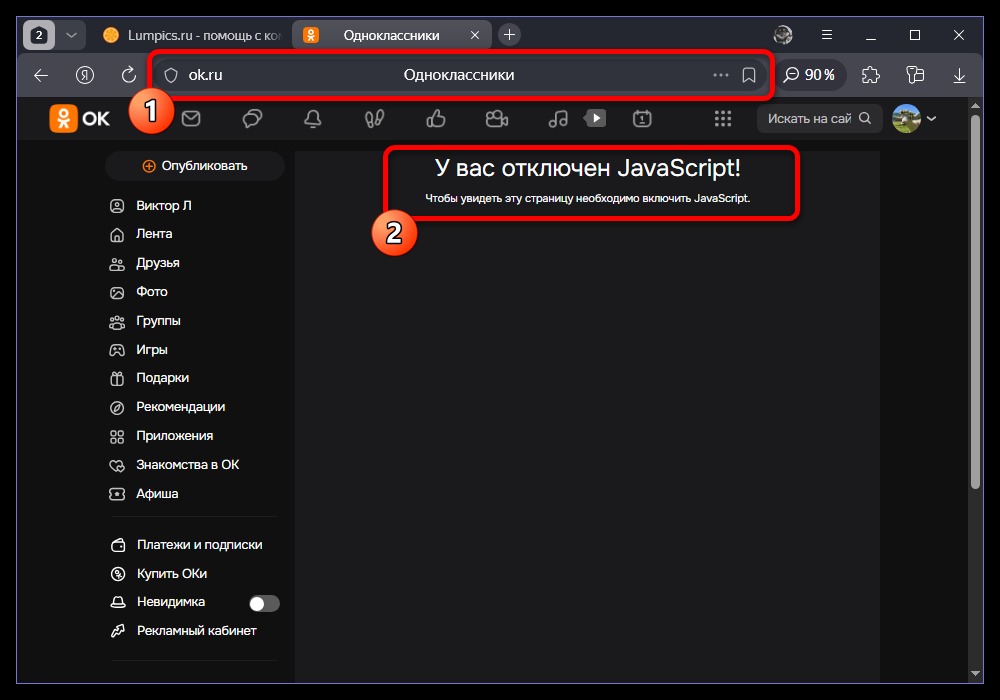Click the user avatar thumbnail
Image resolution: width=1000 pixels, height=700 pixels.
(x=906, y=119)
